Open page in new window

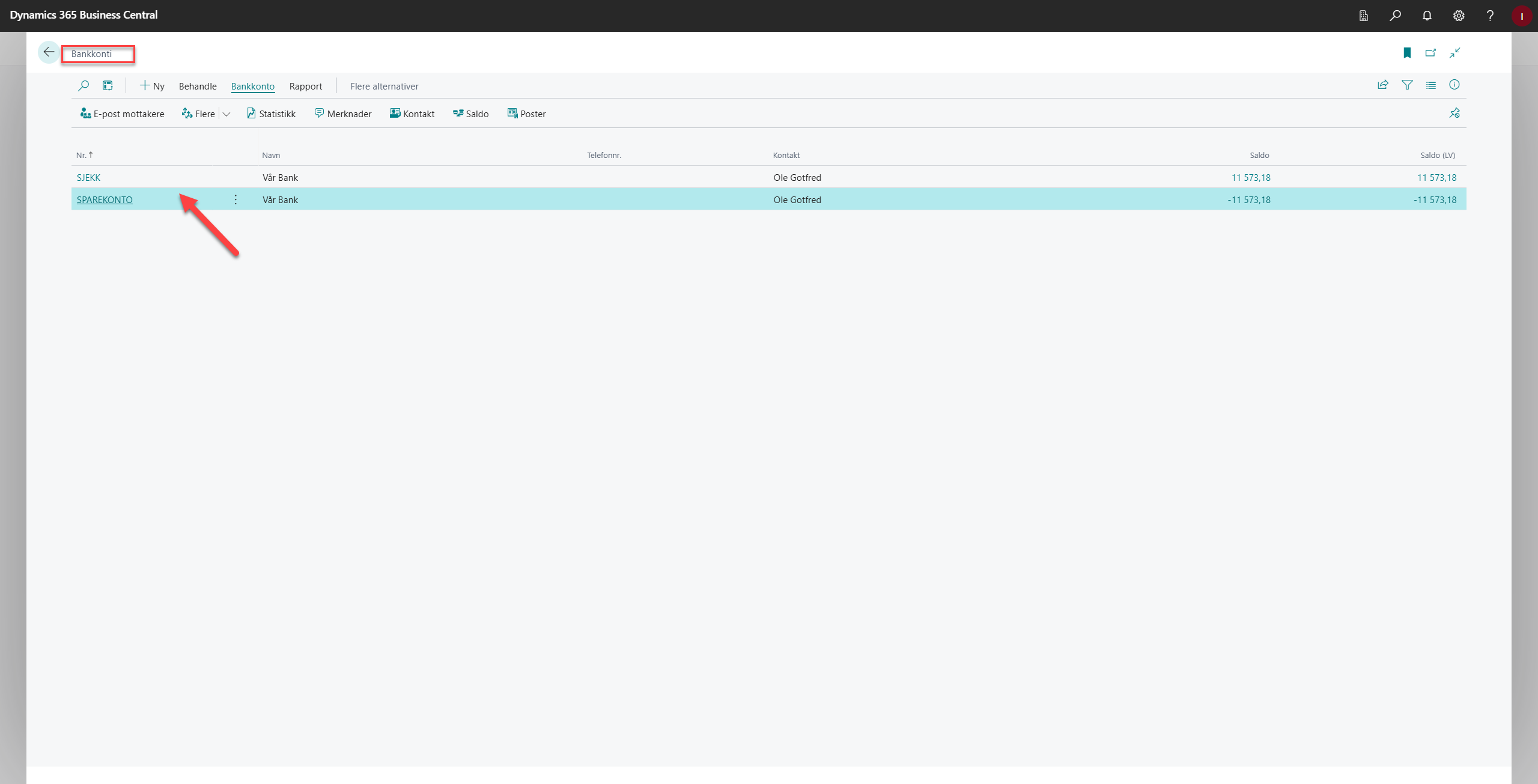click(1431, 53)
